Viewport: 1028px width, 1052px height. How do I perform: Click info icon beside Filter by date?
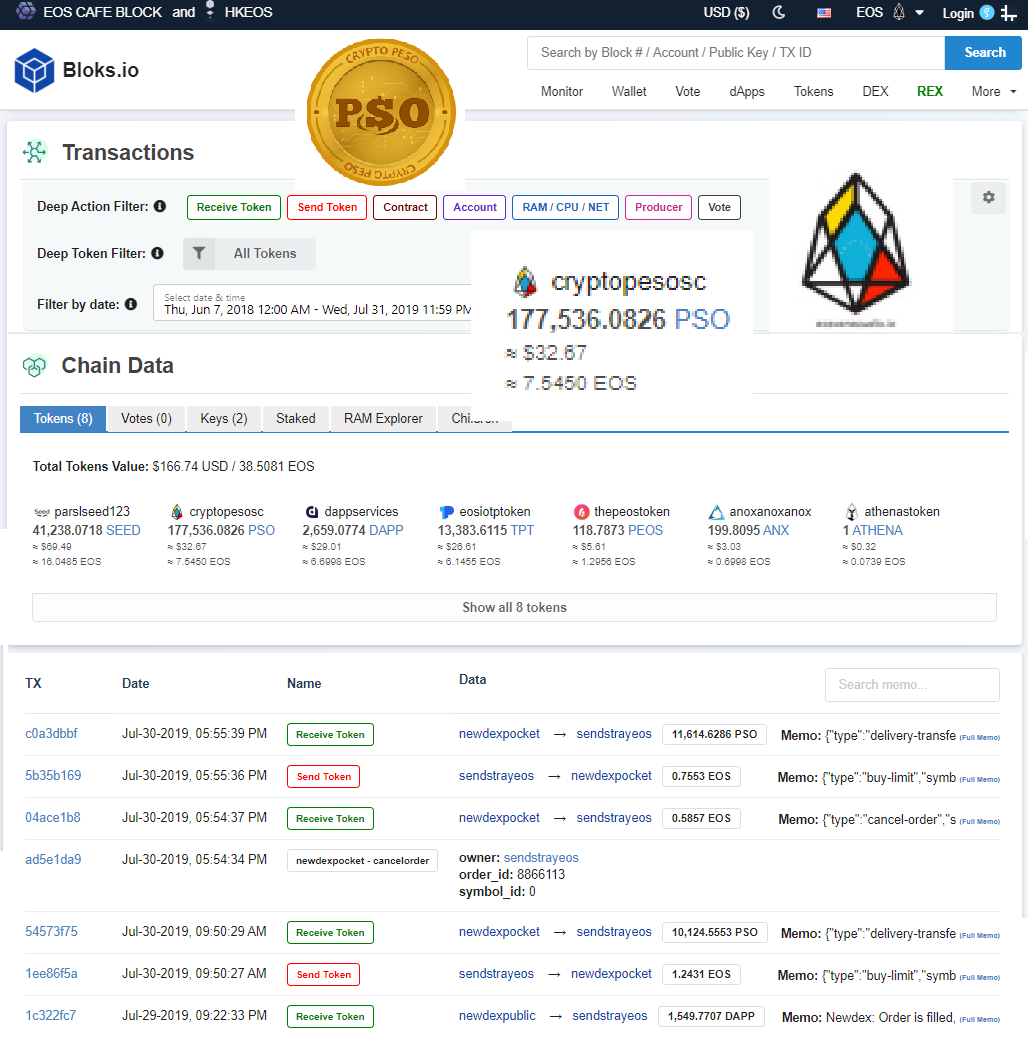(x=131, y=305)
